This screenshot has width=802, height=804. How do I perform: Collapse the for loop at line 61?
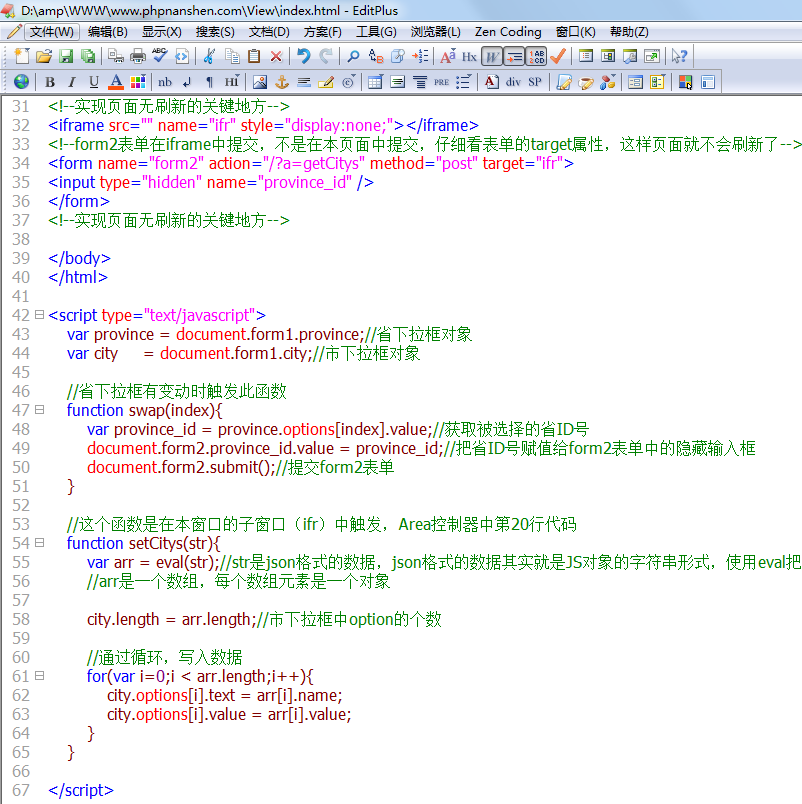click(39, 675)
